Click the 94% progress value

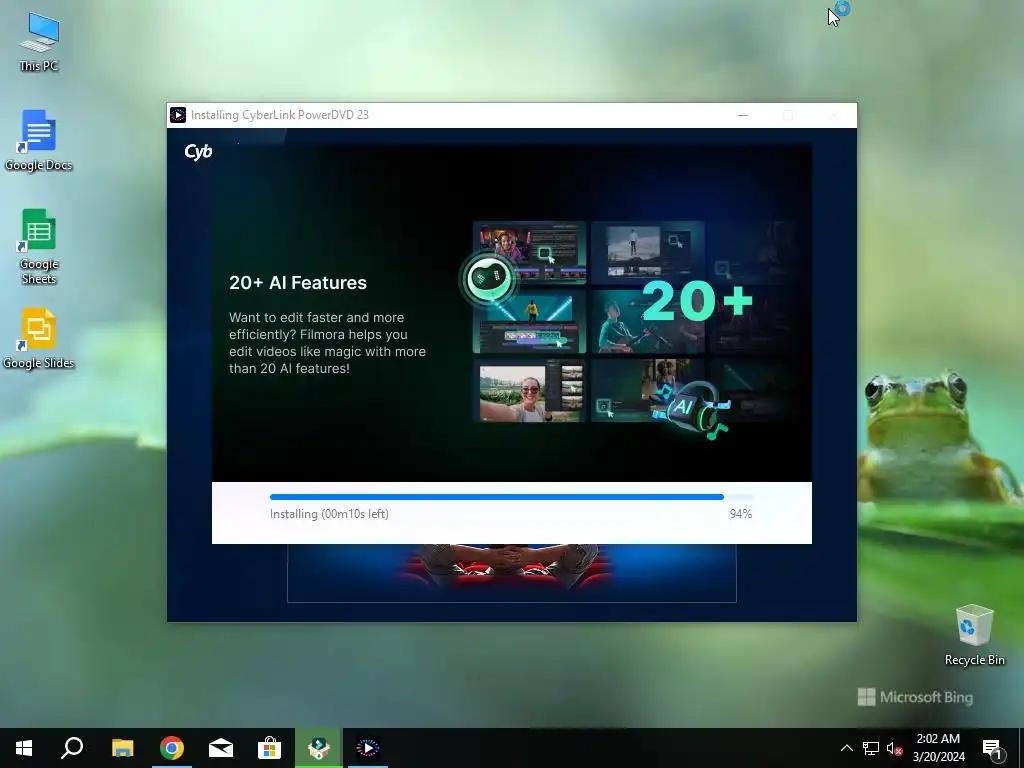(741, 514)
